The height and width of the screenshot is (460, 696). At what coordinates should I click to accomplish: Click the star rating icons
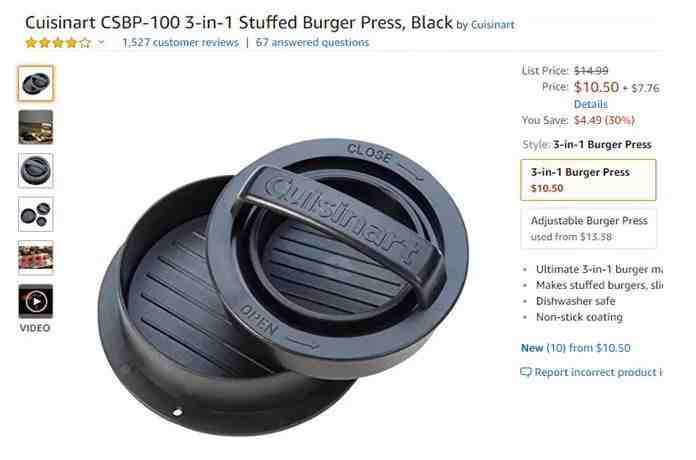(58, 43)
